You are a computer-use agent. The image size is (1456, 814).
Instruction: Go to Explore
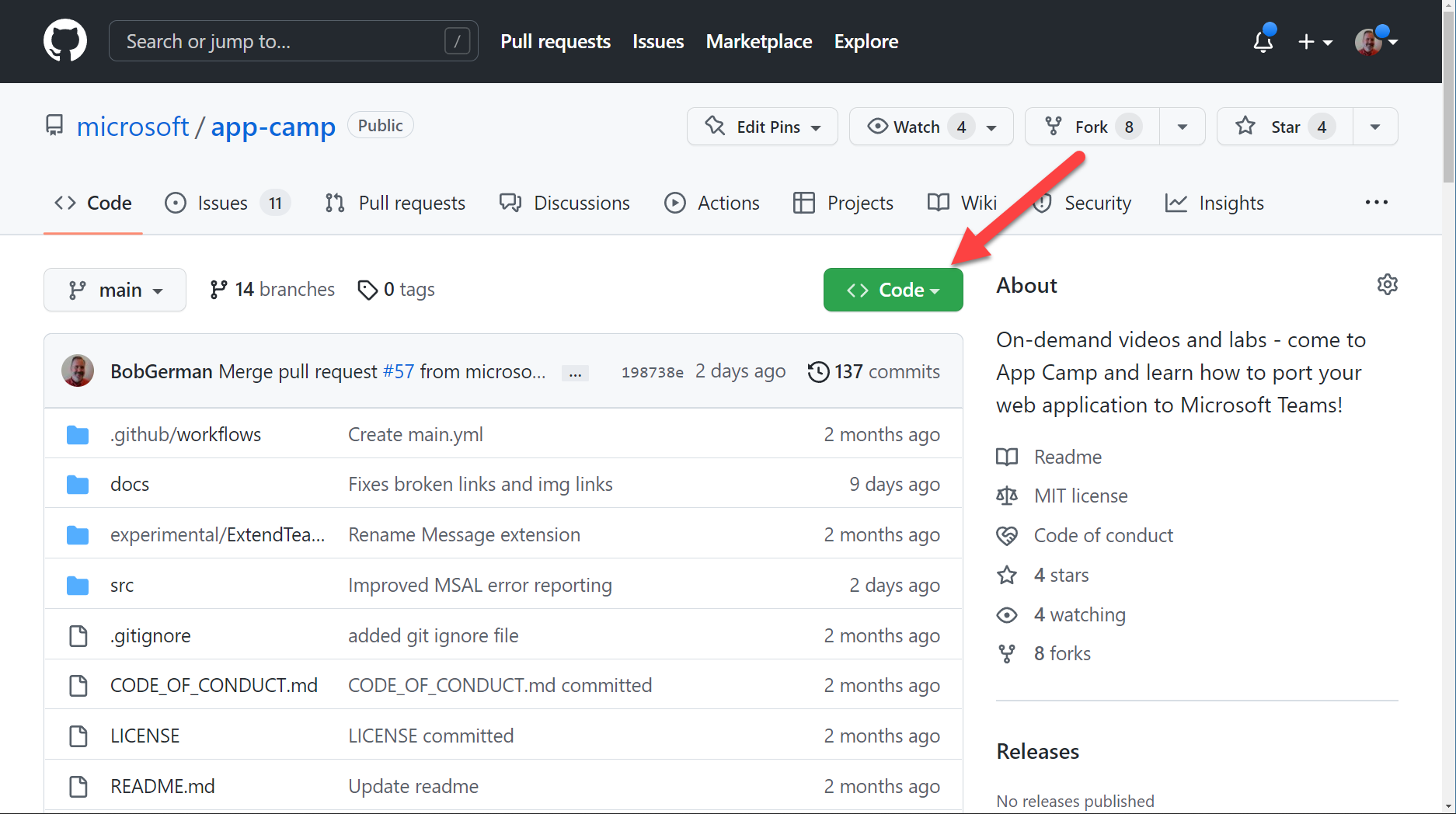[866, 41]
